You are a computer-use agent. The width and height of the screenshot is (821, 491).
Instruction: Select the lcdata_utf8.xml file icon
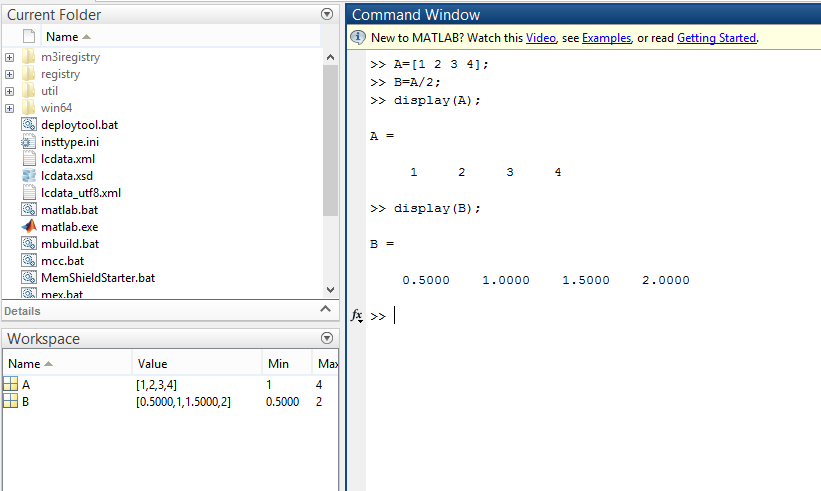29,193
